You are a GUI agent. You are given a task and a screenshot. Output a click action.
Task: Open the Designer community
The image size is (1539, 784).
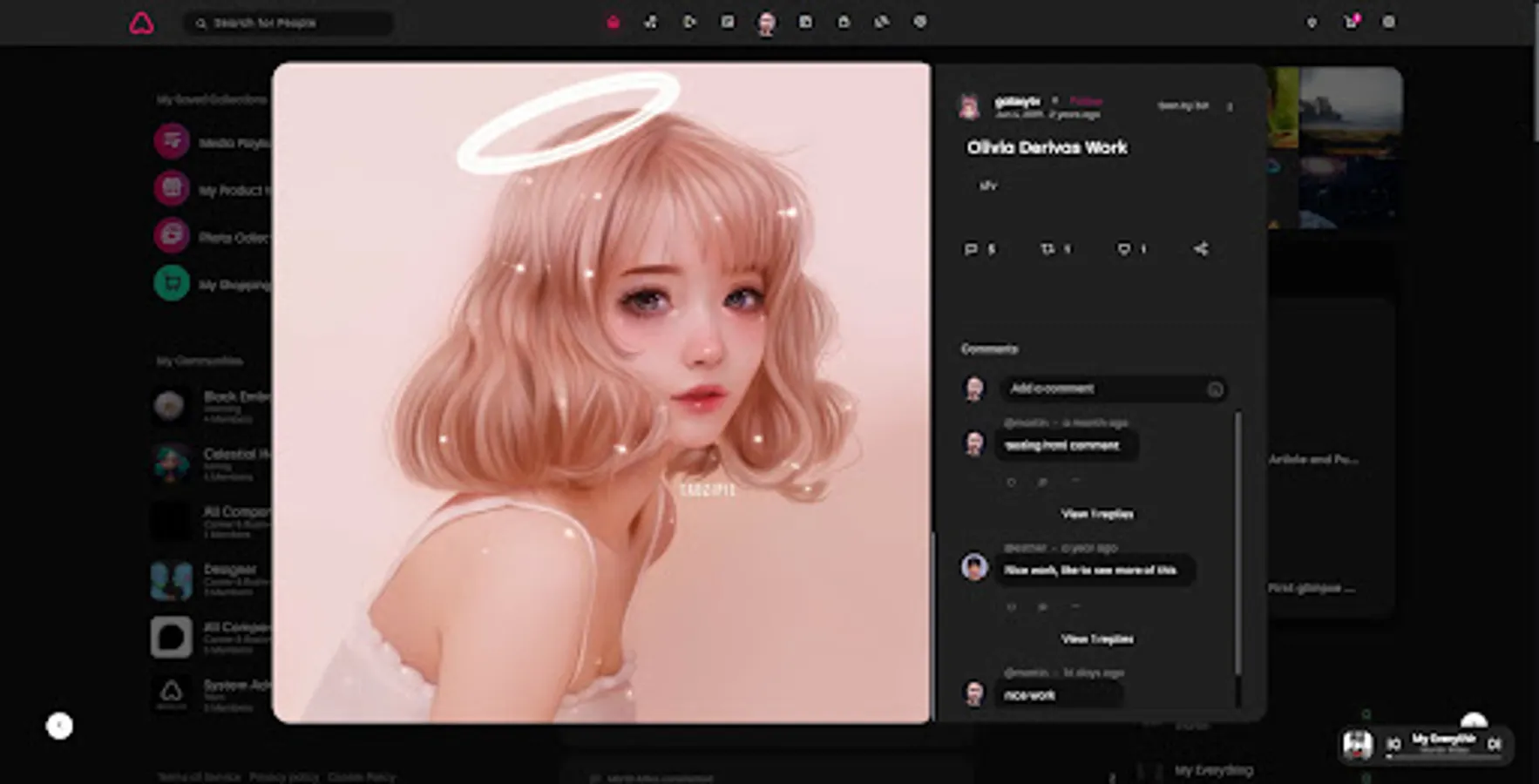[x=211, y=579]
